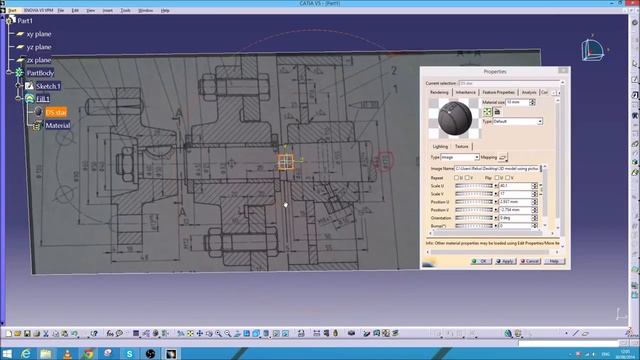The height and width of the screenshot is (360, 640).
Task: Select the Rotate view tool
Action: 209,333
